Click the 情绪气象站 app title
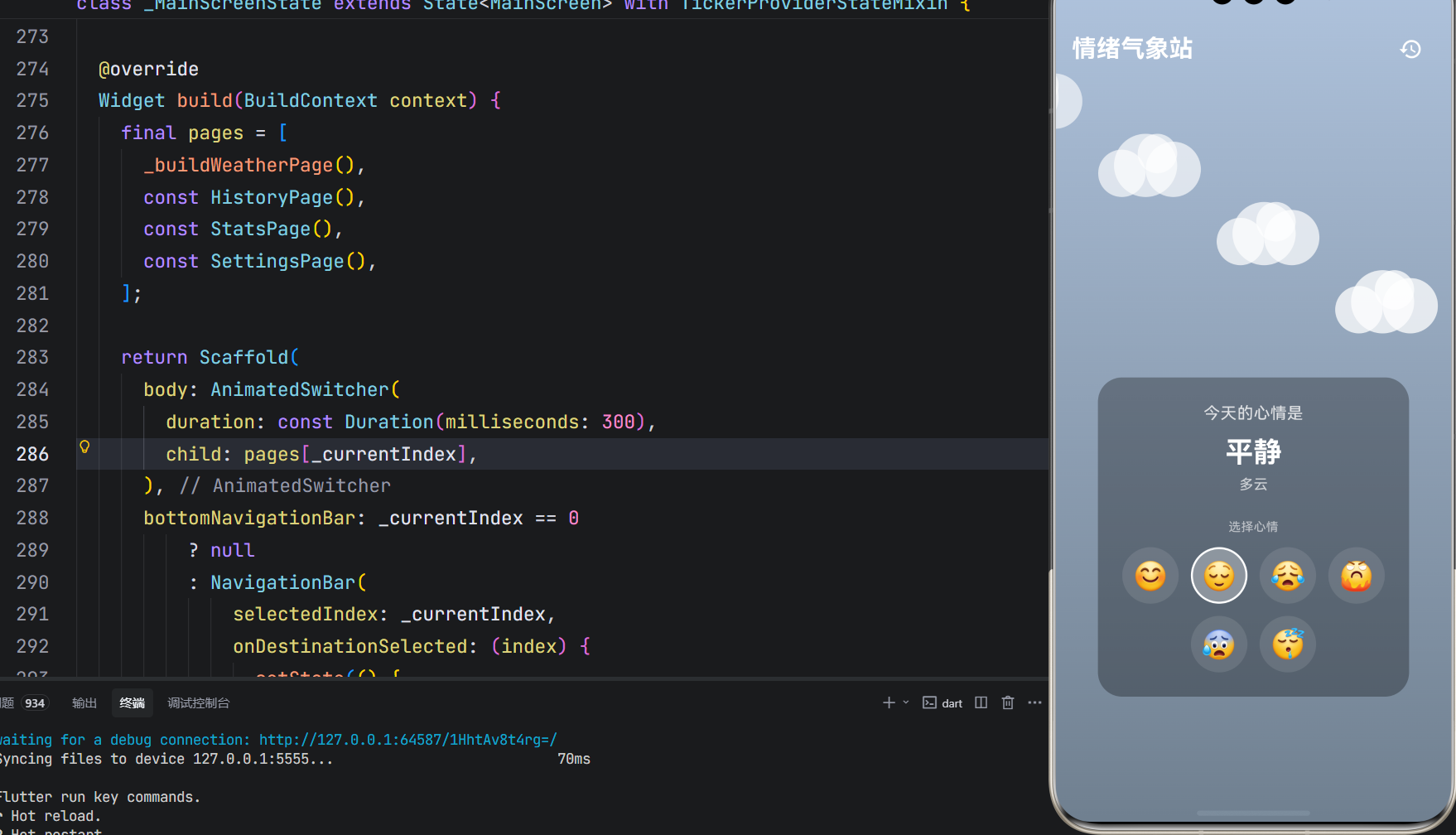Screen dimensions: 1456x835 [x=1132, y=49]
